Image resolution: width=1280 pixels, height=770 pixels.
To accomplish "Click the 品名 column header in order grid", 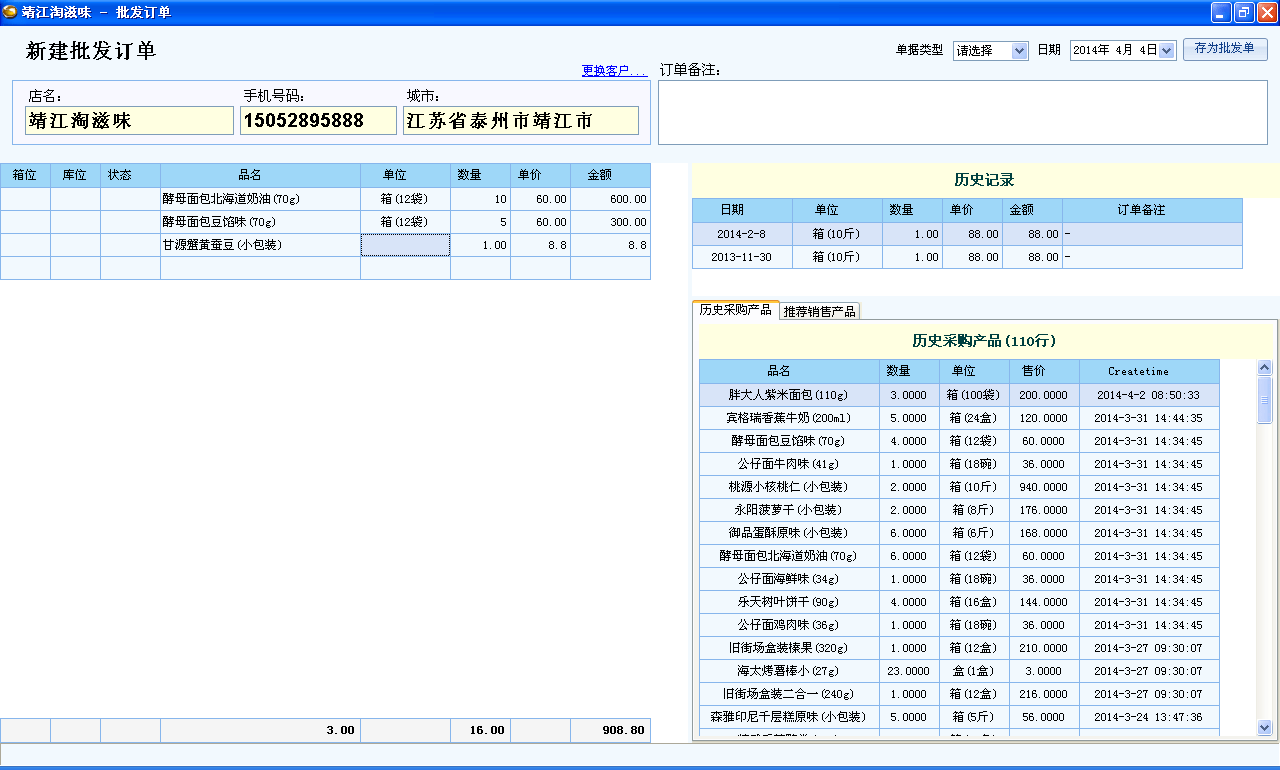I will click(260, 175).
